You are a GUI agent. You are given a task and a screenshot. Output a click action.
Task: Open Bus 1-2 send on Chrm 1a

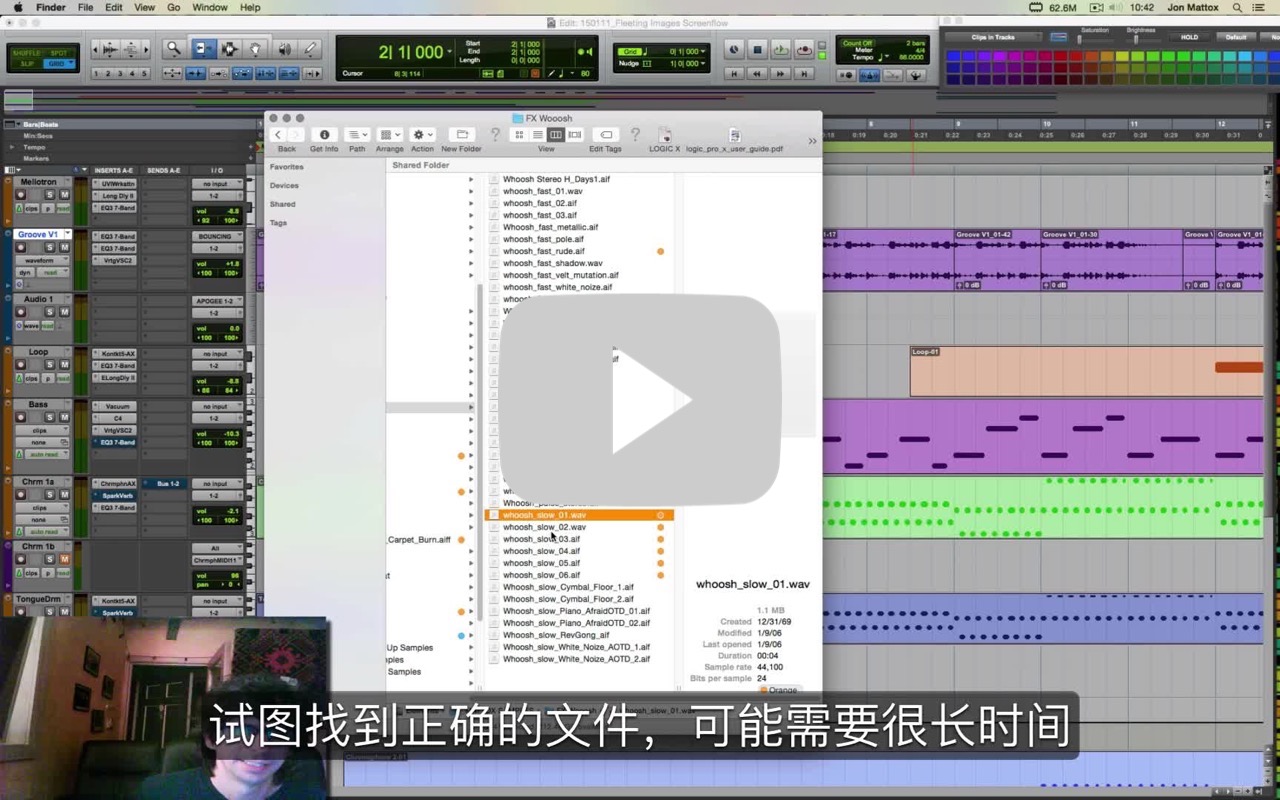pyautogui.click(x=166, y=483)
